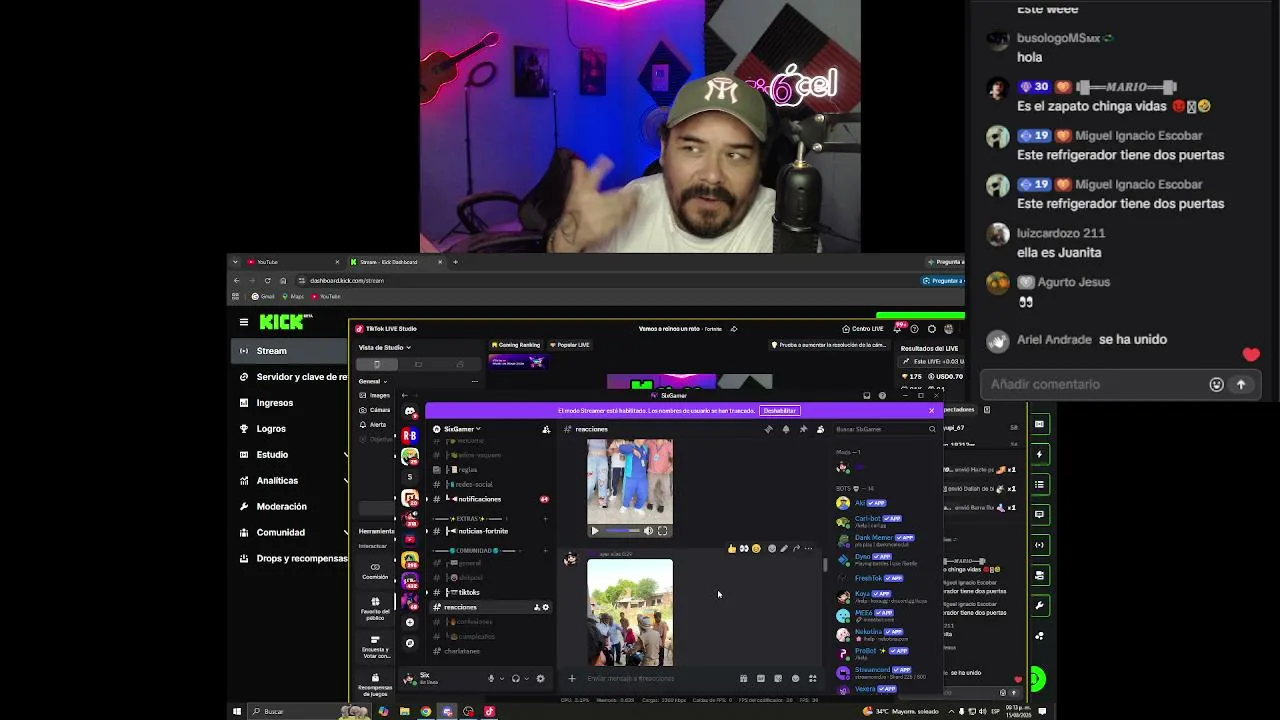The image size is (1280, 720).
Task: Make the Discord video fullscreen
Action: [x=662, y=531]
